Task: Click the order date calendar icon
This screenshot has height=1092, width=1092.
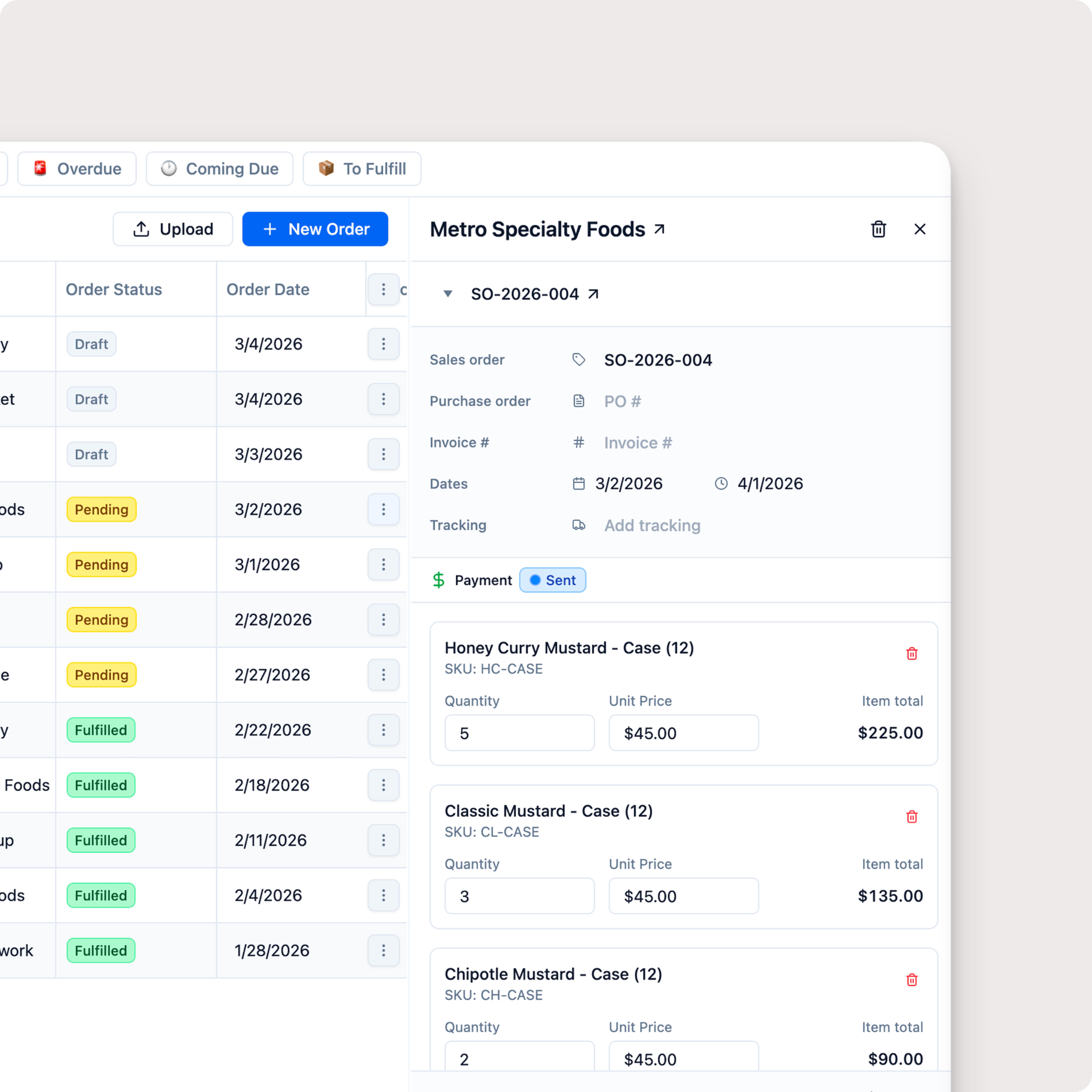Action: tap(578, 484)
